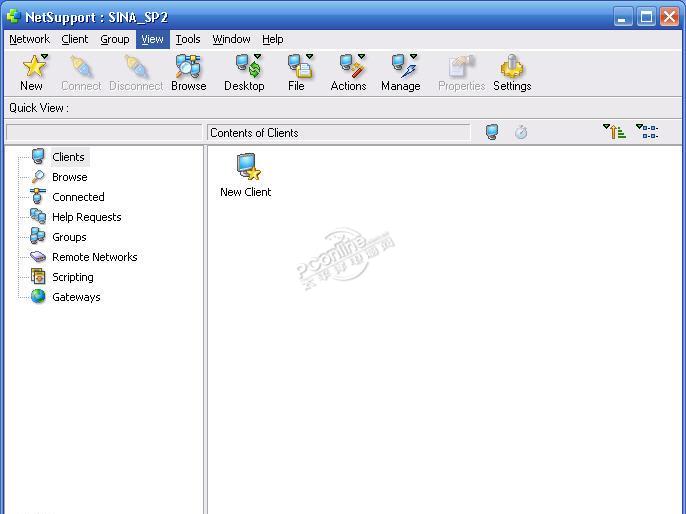Expand the Desktop button dropdown arrow
The image size is (686, 514).
click(257, 56)
